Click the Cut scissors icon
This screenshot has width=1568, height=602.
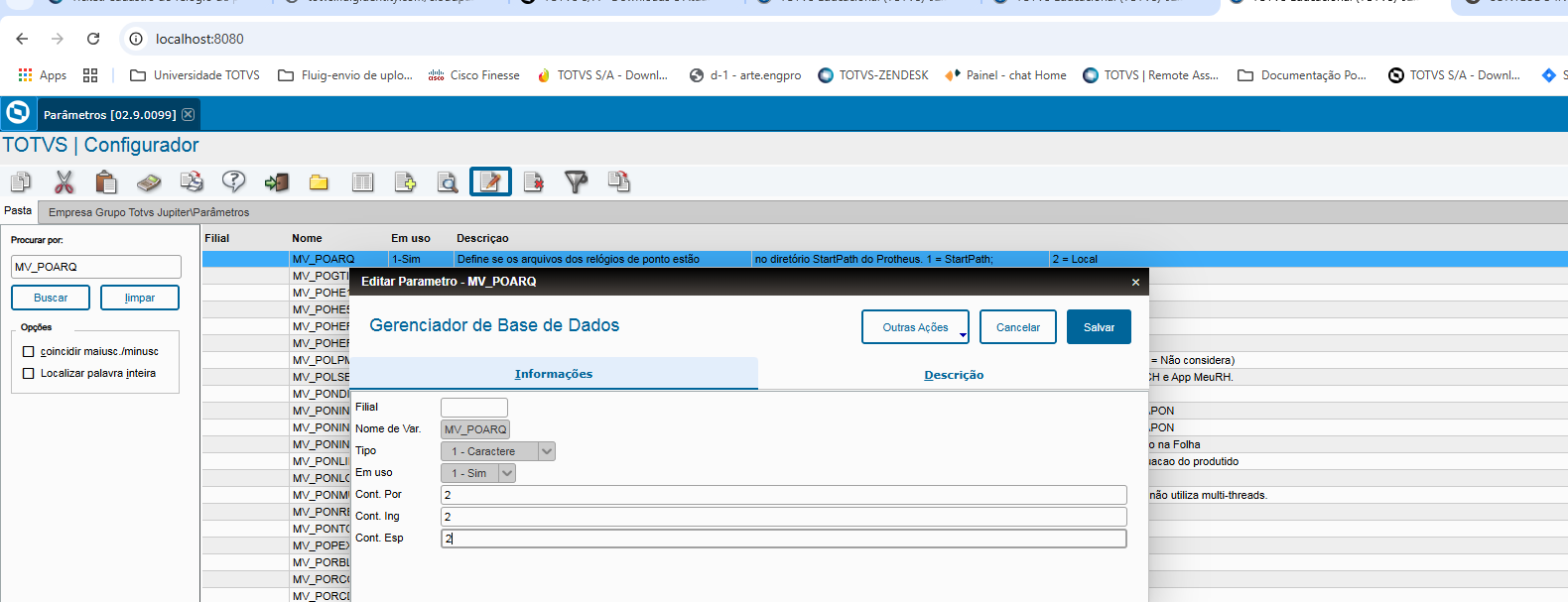click(65, 181)
